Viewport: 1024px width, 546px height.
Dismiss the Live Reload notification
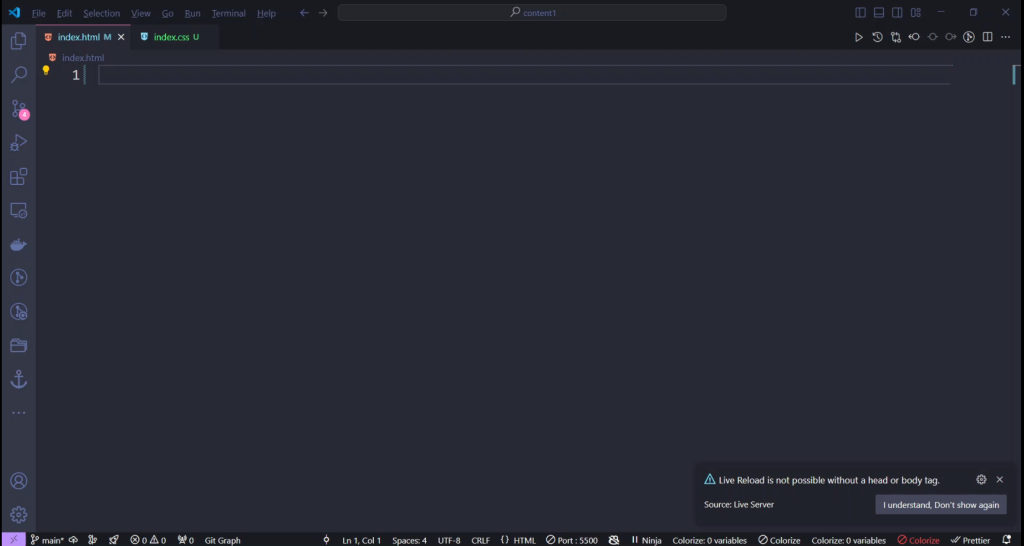pos(999,479)
